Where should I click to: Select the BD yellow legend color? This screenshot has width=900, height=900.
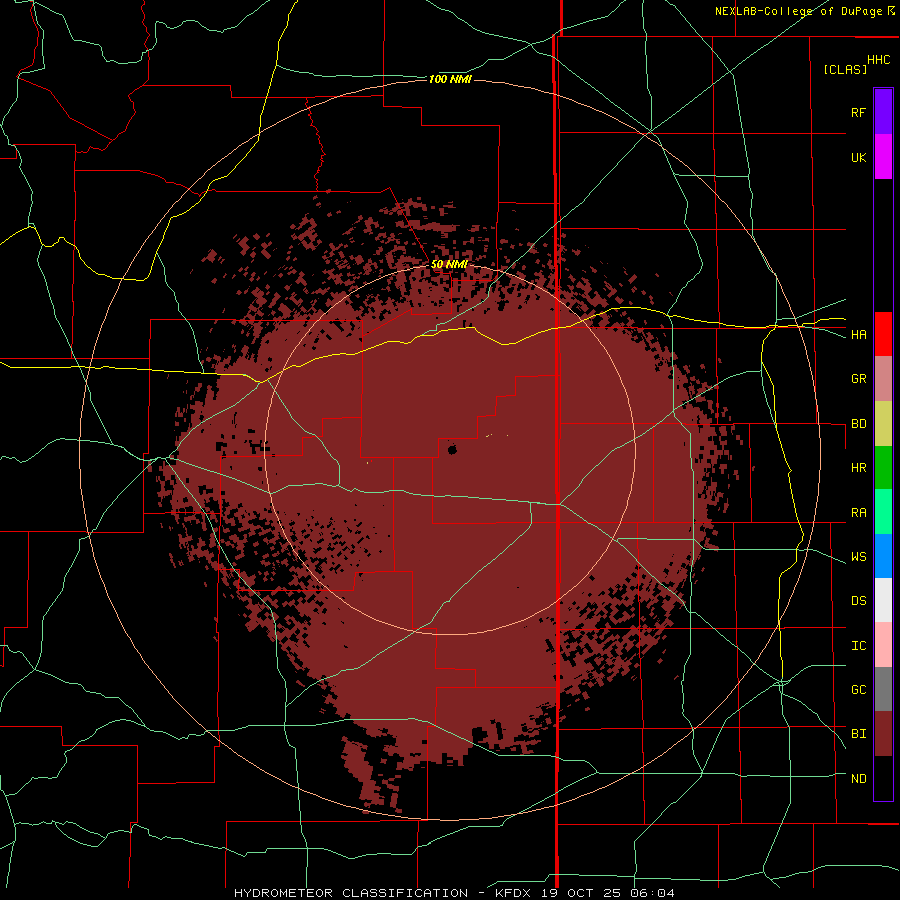point(883,424)
